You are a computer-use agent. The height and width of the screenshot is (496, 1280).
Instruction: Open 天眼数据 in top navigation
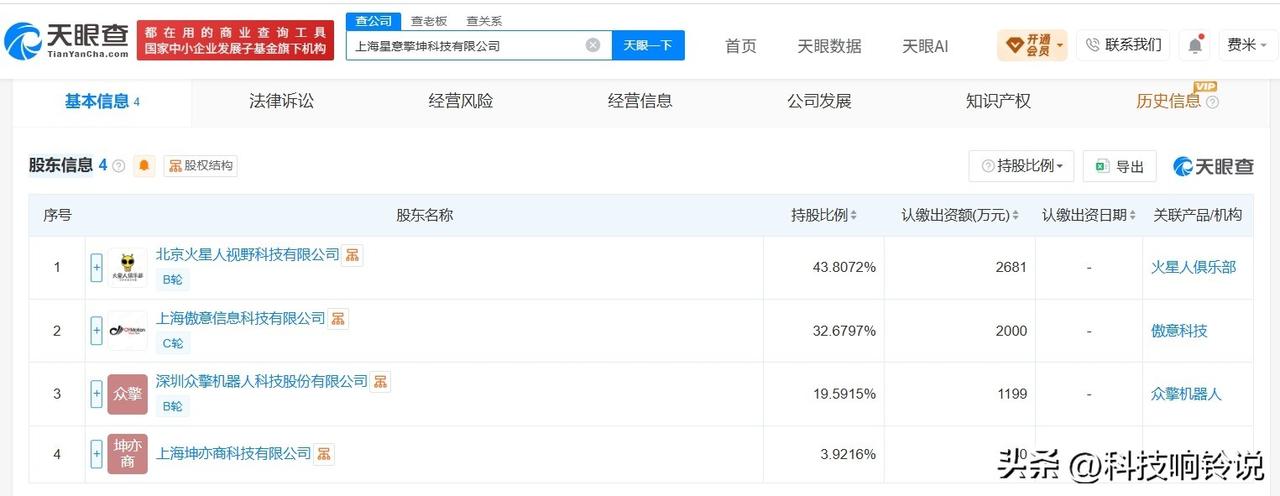tap(829, 46)
